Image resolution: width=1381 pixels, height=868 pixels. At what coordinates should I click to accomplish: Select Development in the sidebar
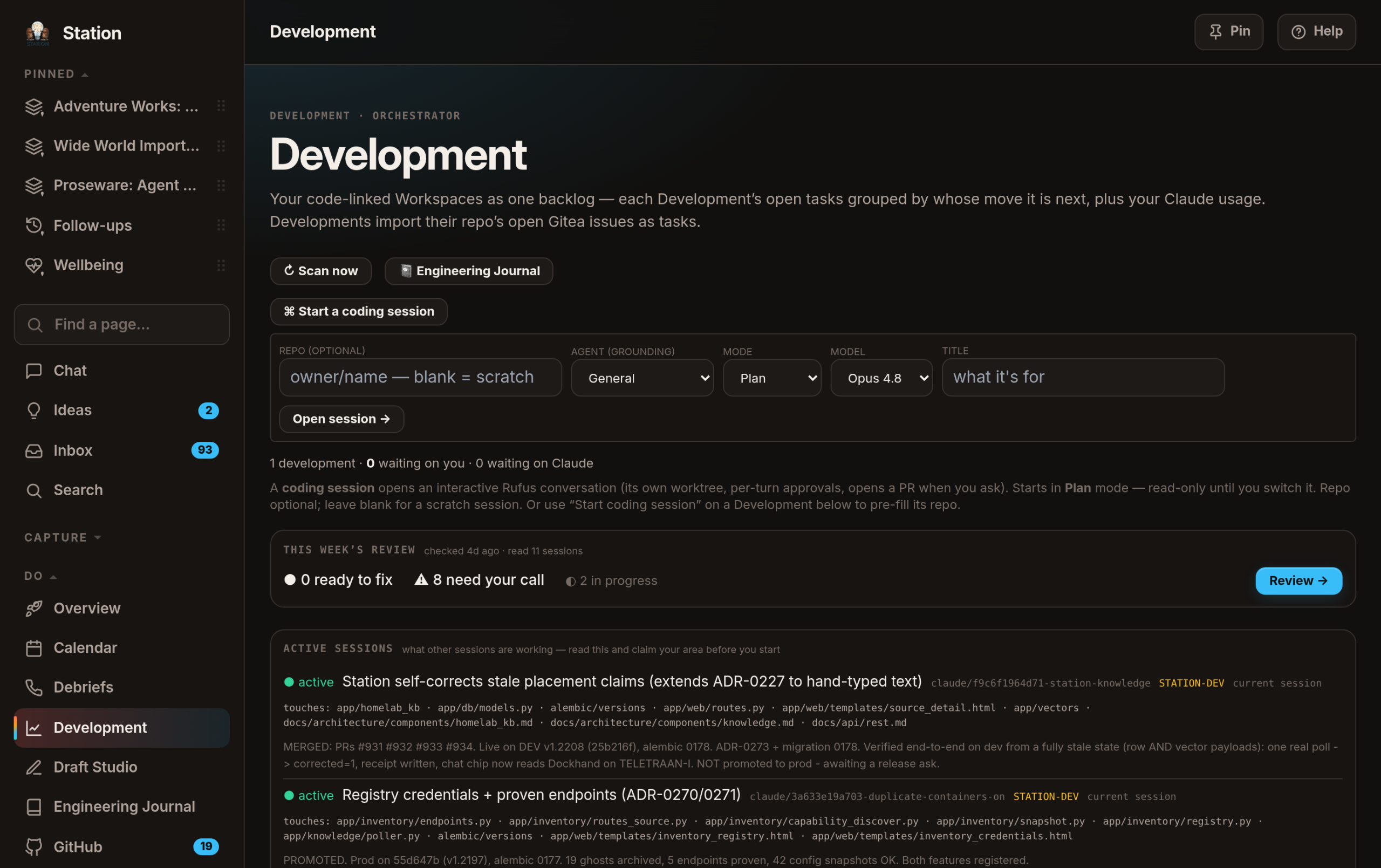[121, 727]
